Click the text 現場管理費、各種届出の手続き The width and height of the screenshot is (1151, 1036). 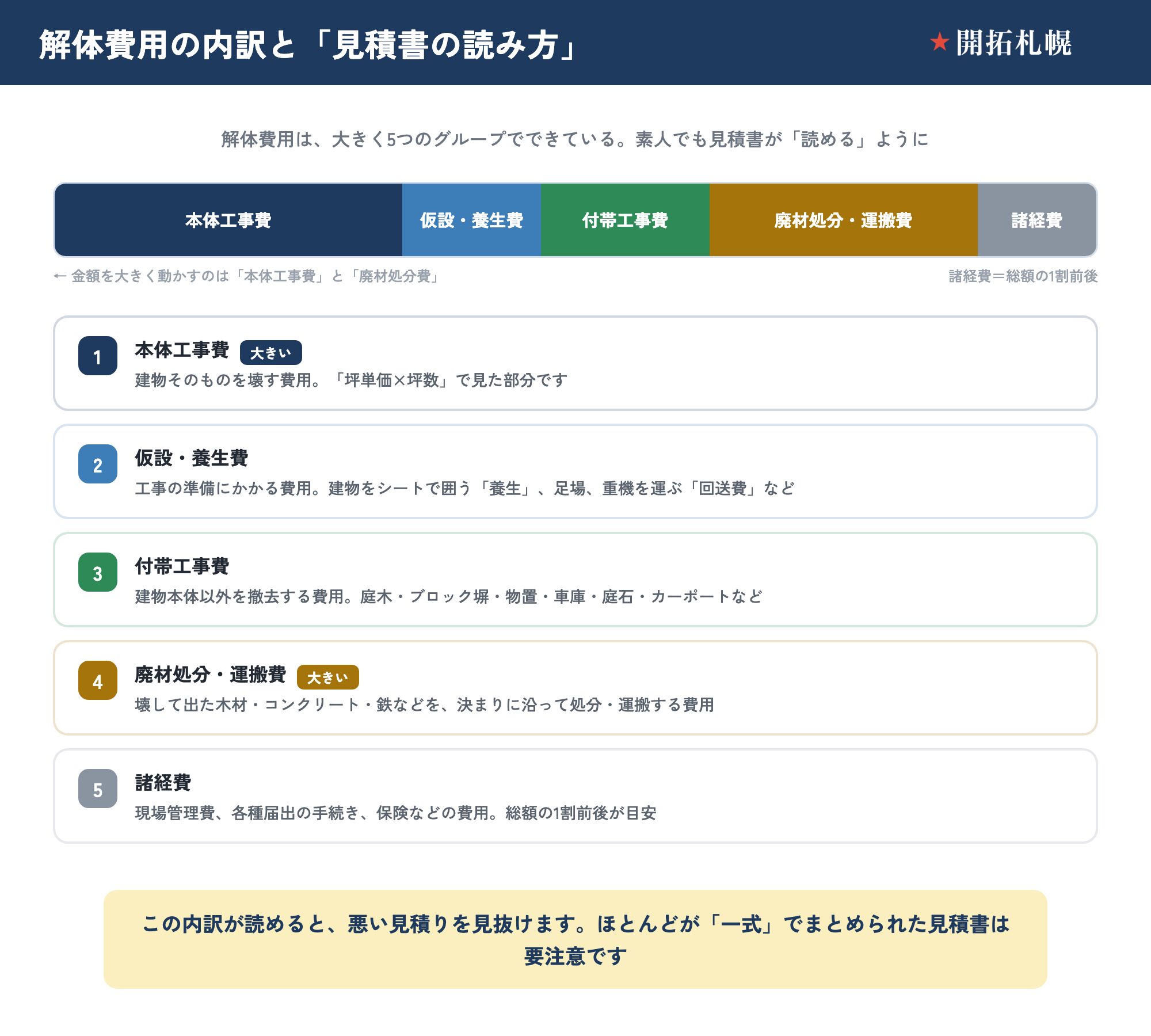pos(396,813)
